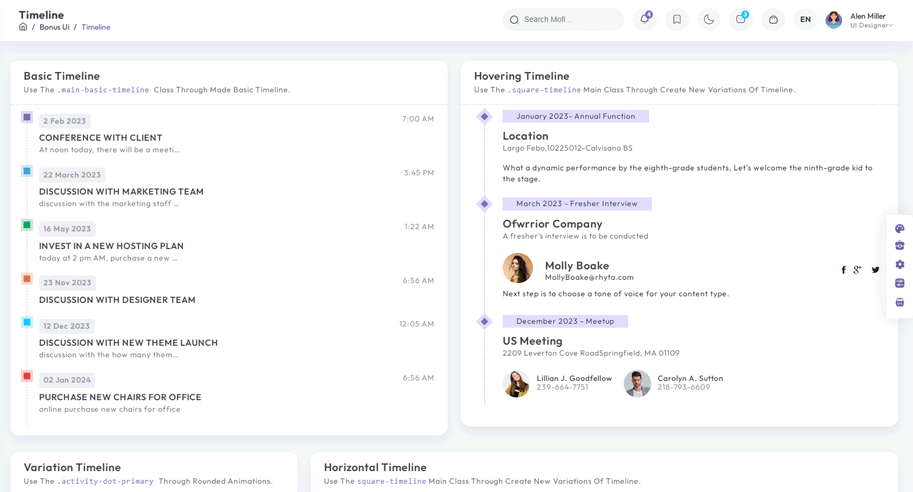Click Molly Boake's Facebook icon
913x492 pixels.
point(843,270)
